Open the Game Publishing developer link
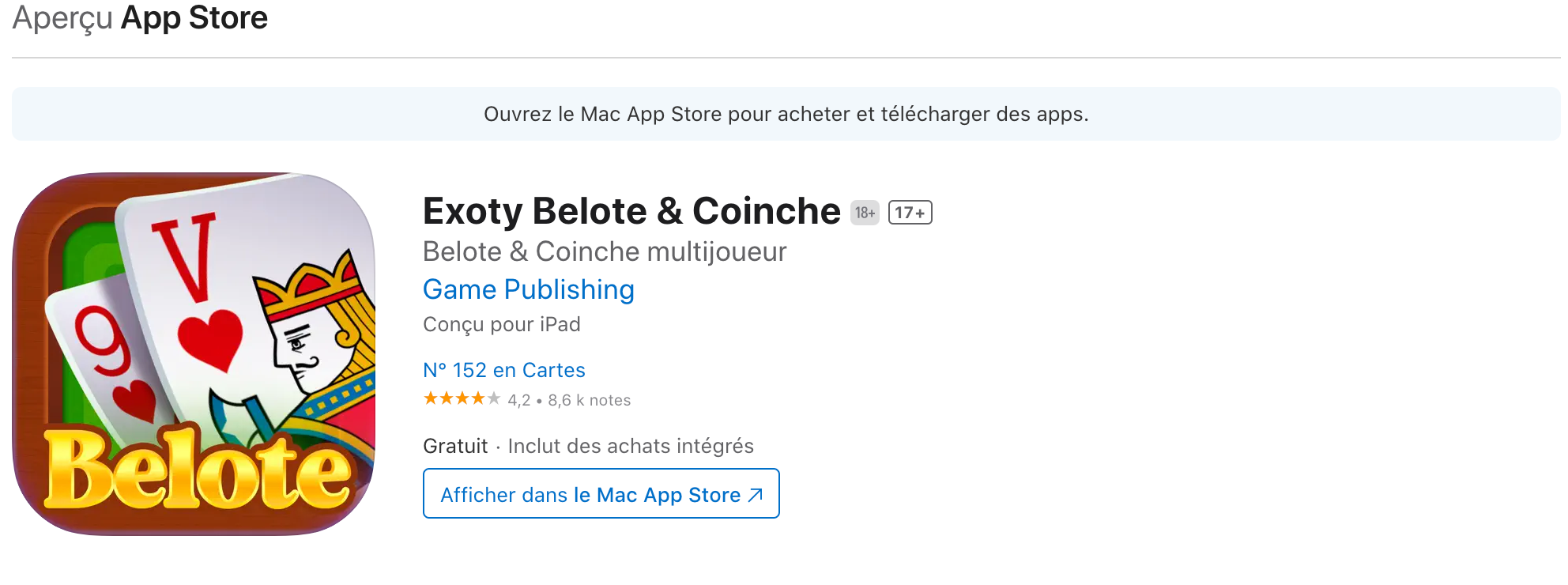1568x585 pixels. (x=528, y=289)
